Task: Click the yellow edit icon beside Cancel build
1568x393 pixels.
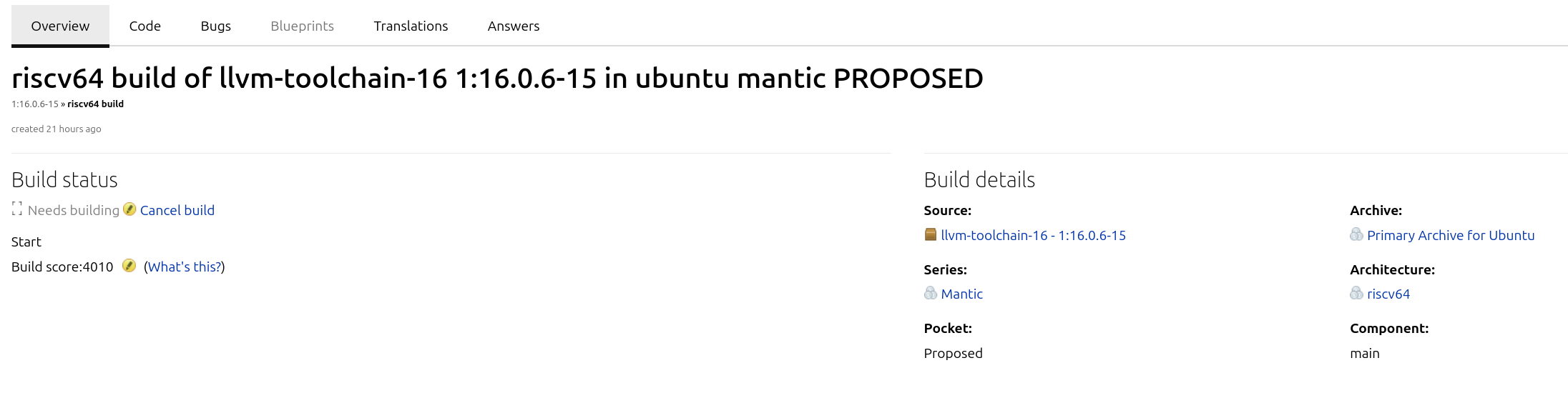Action: click(129, 209)
